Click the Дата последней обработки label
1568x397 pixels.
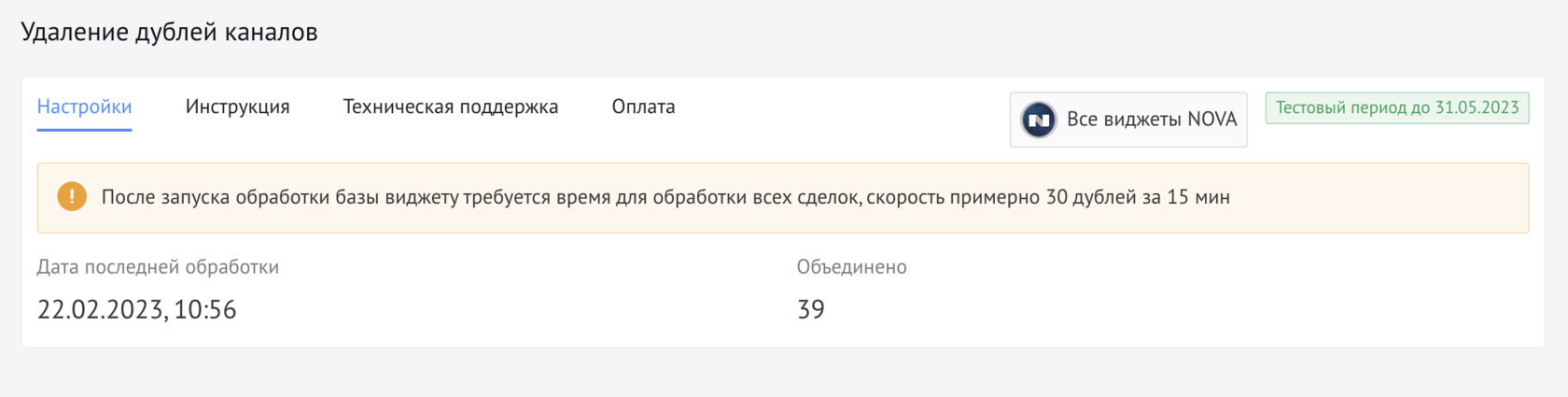pyautogui.click(x=158, y=267)
